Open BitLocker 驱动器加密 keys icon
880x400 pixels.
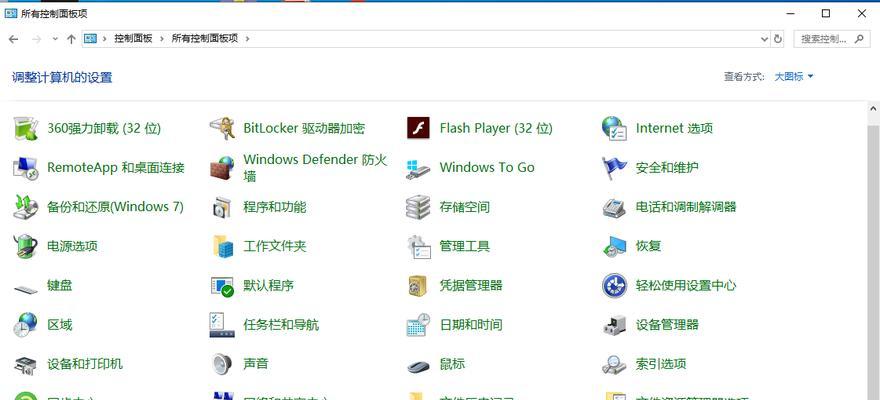pos(222,128)
